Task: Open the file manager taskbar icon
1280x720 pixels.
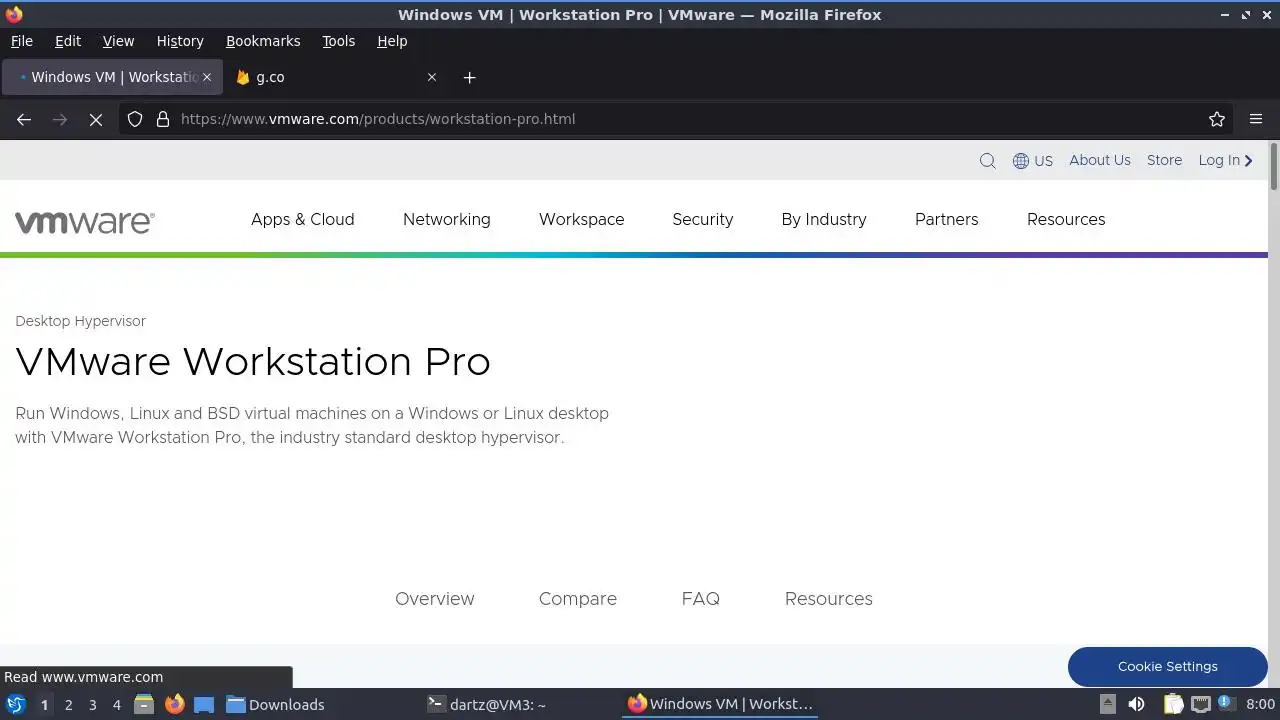Action: click(144, 704)
